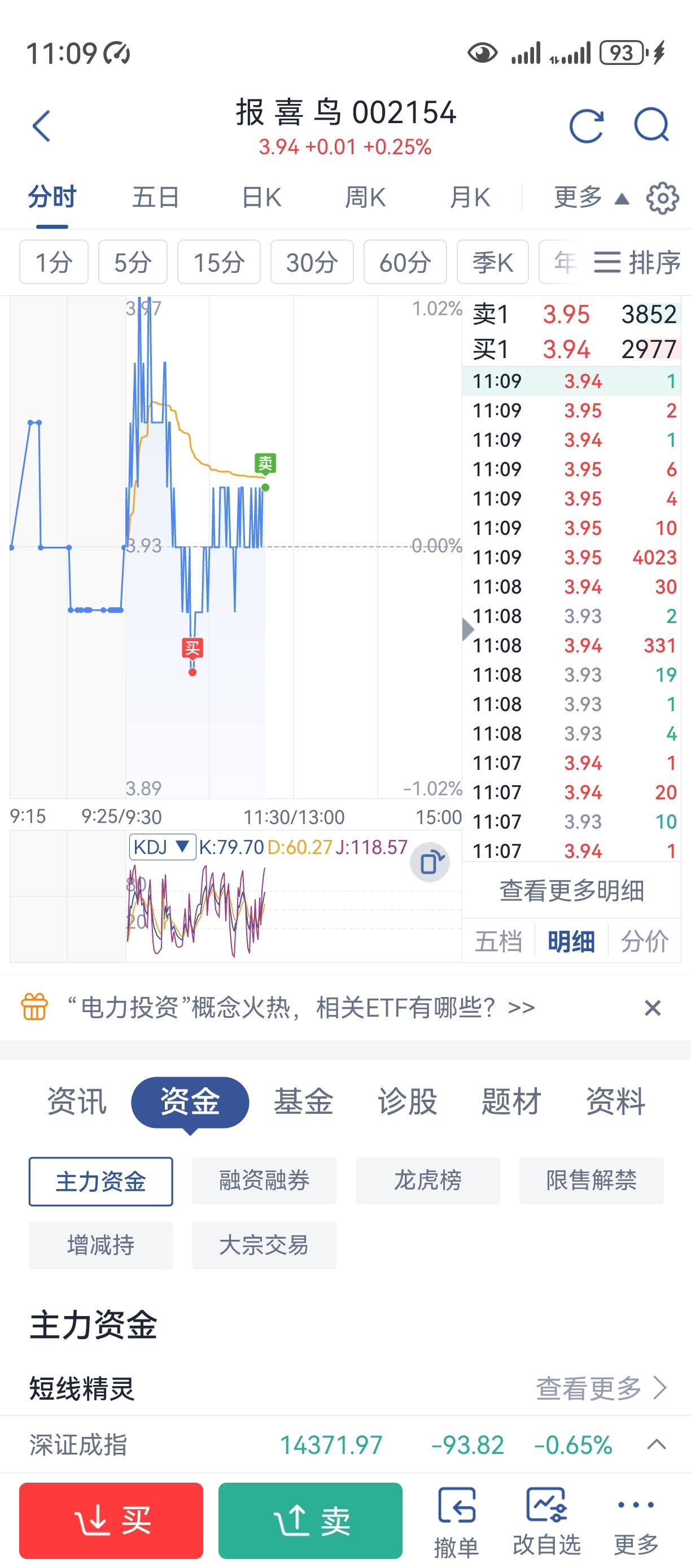Tap the gift icon in banner
Image resolution: width=691 pixels, height=1568 pixels.
pos(34,1006)
